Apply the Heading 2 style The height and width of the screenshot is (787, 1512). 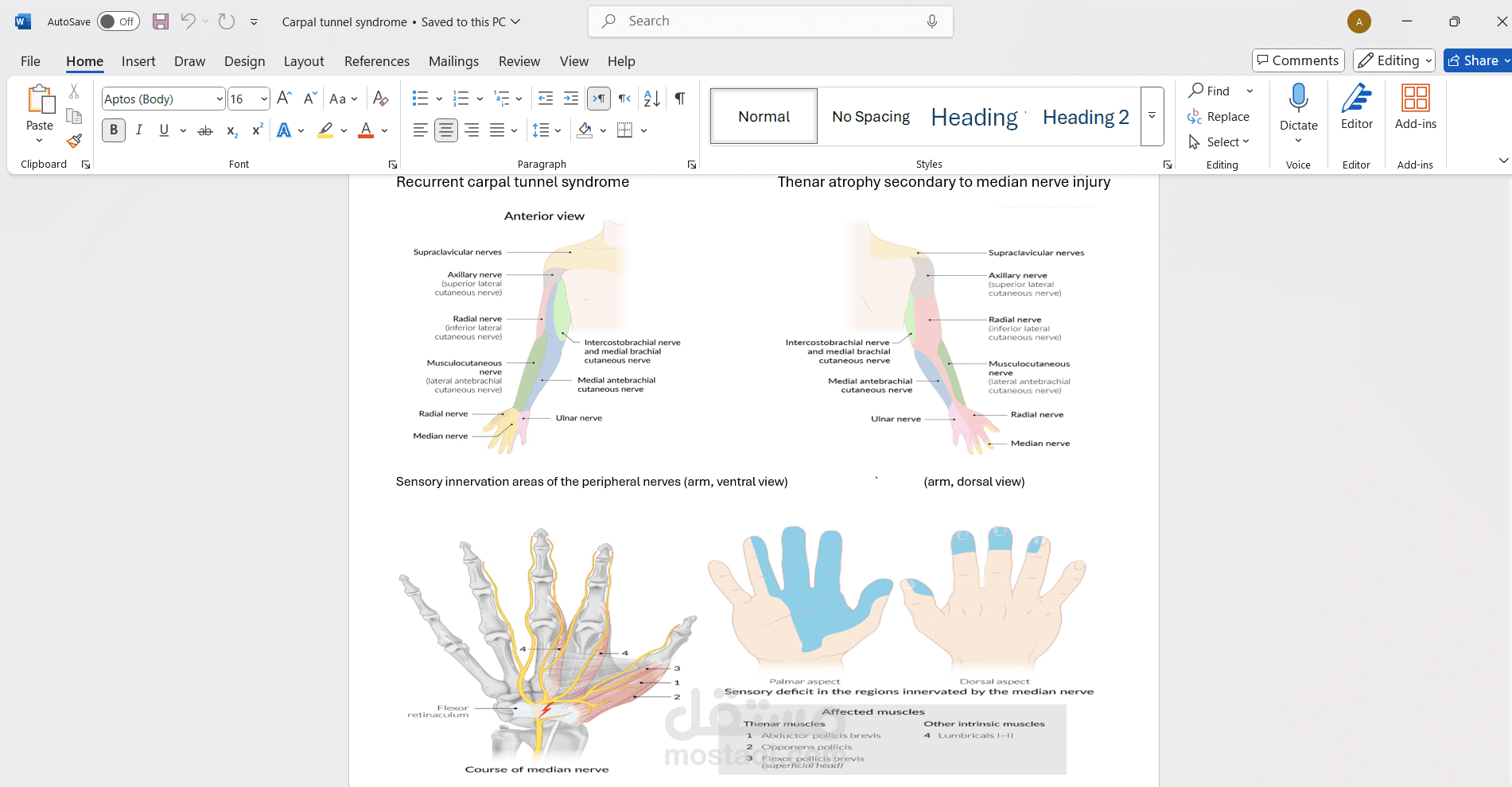[x=1086, y=117]
